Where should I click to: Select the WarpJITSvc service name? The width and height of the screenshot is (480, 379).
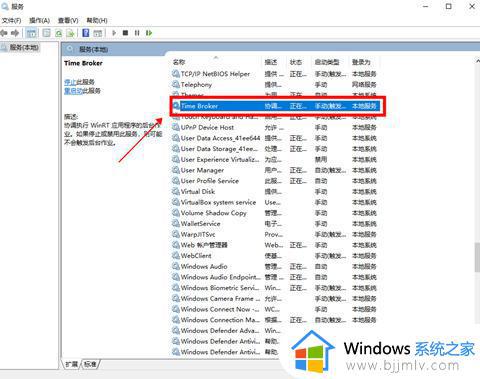(x=198, y=234)
